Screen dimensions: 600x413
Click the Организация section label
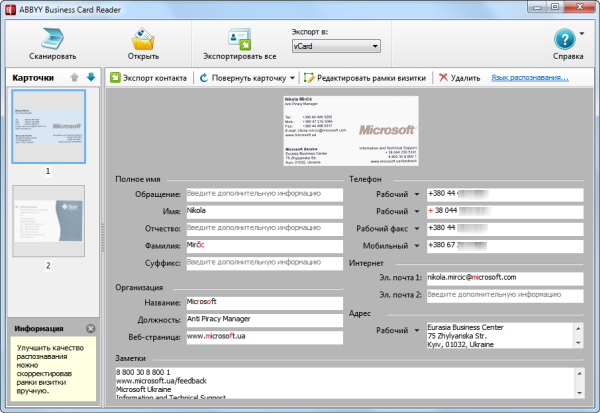pyautogui.click(x=139, y=287)
